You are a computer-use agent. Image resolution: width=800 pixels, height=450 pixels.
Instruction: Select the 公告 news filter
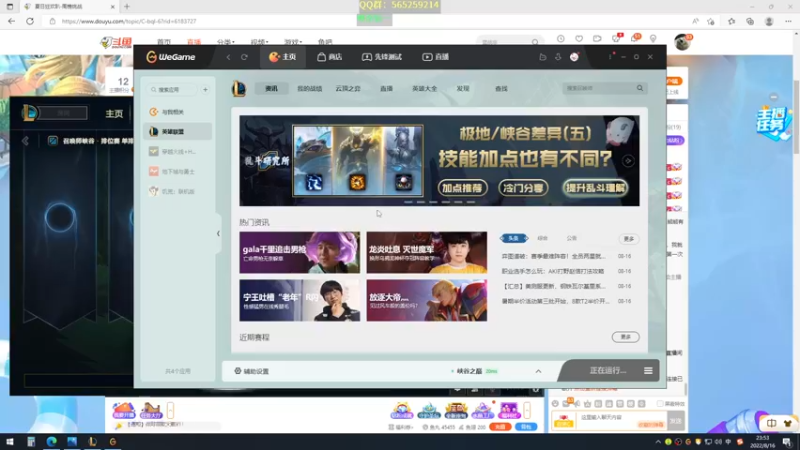(571, 238)
